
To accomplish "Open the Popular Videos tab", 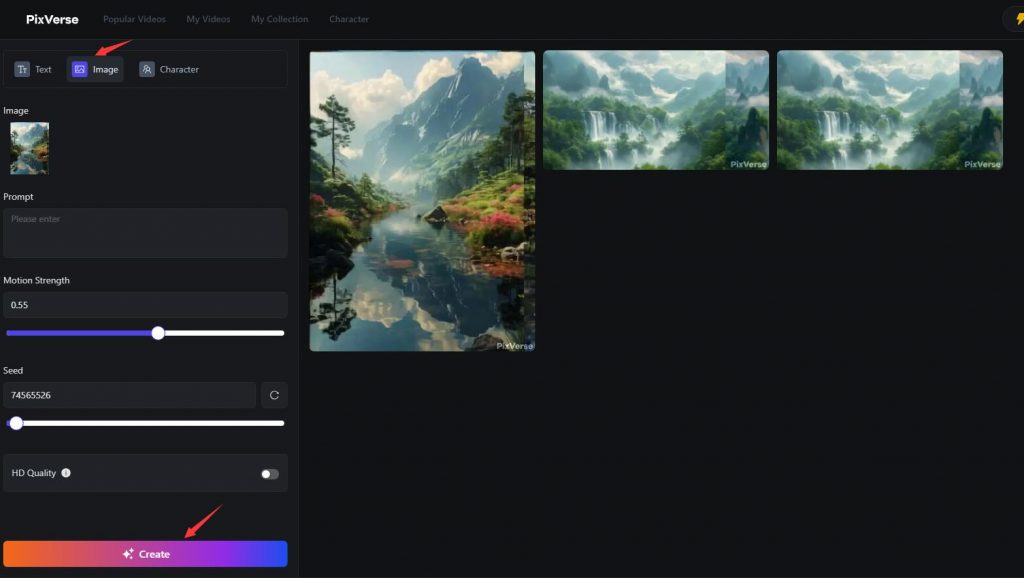I will (x=134, y=19).
